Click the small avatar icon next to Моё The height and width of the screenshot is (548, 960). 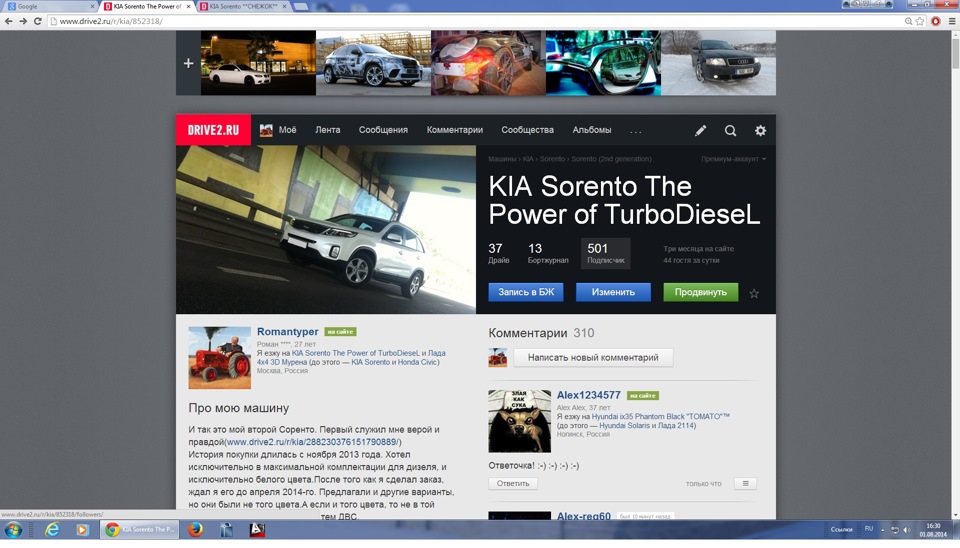266,130
